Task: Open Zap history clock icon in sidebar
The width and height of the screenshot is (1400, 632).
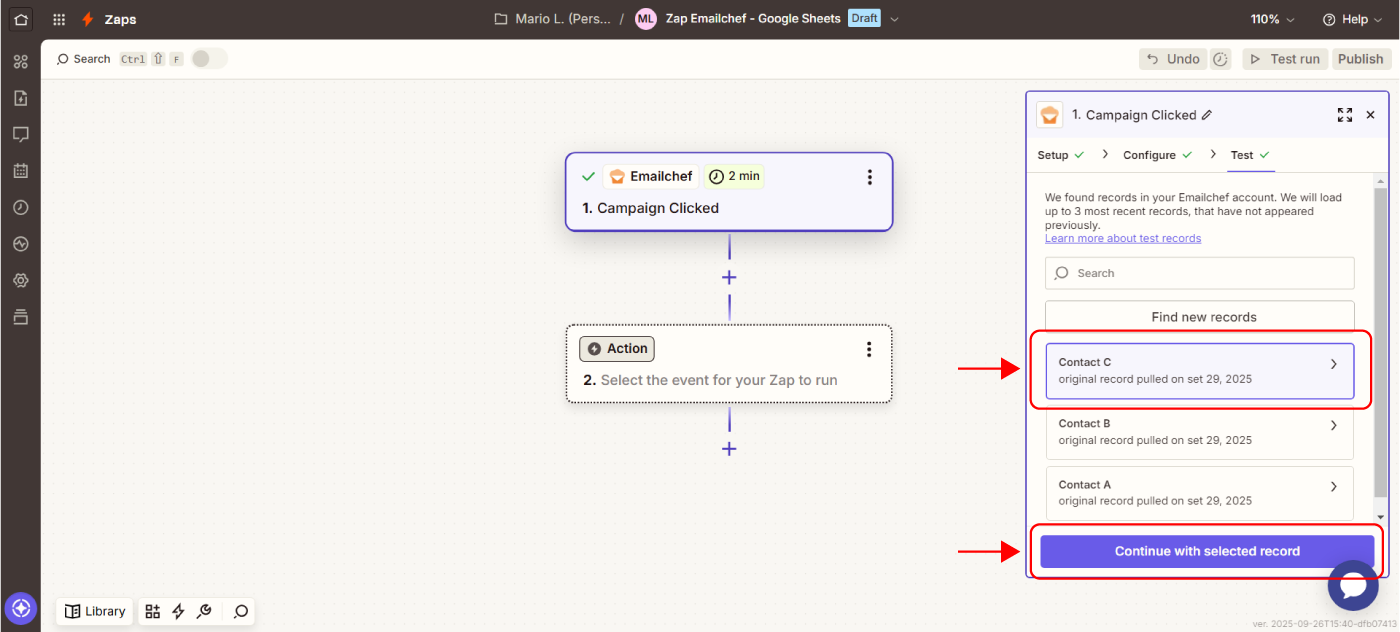Action: pos(20,207)
